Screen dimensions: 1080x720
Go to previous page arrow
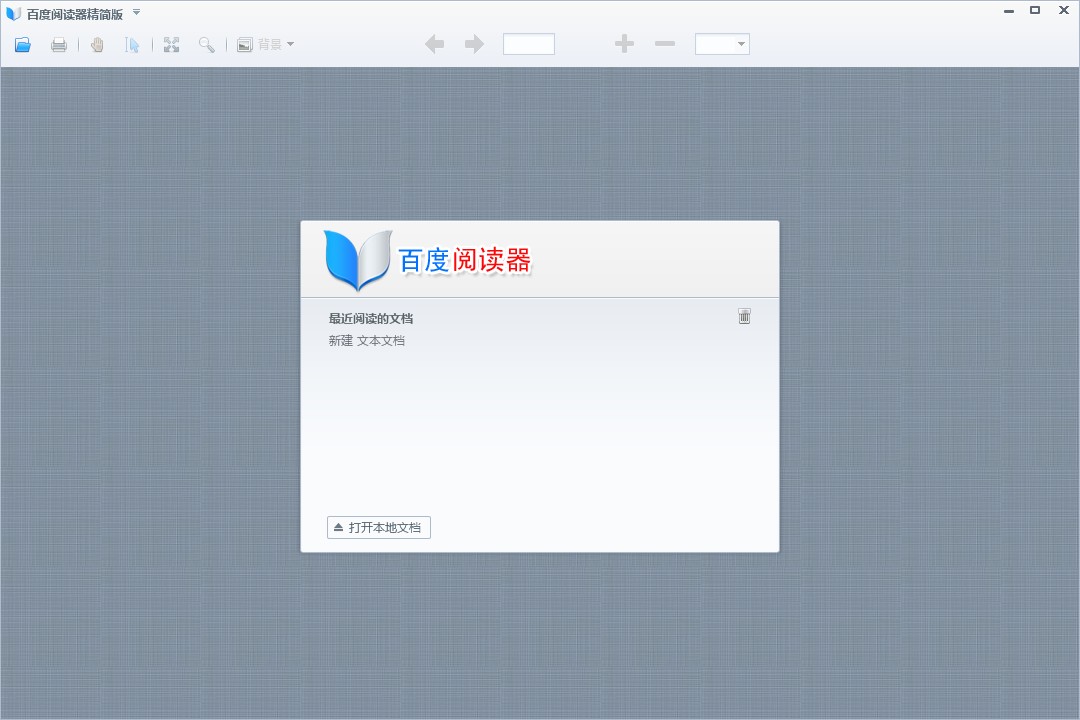[435, 44]
